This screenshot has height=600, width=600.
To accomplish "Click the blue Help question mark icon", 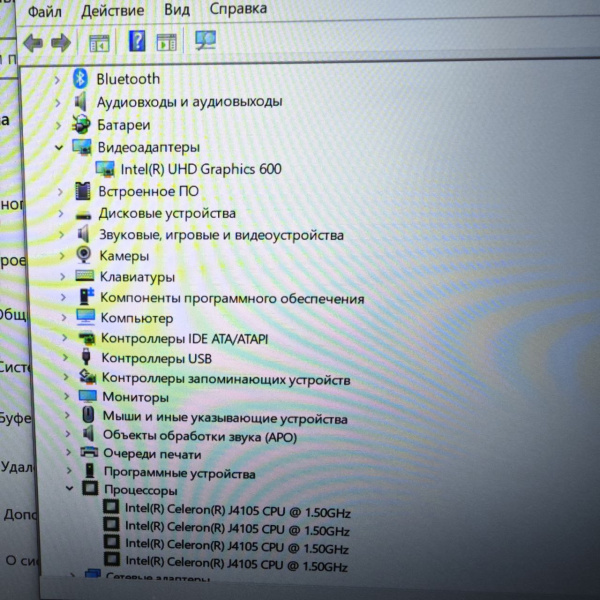I will coord(137,42).
